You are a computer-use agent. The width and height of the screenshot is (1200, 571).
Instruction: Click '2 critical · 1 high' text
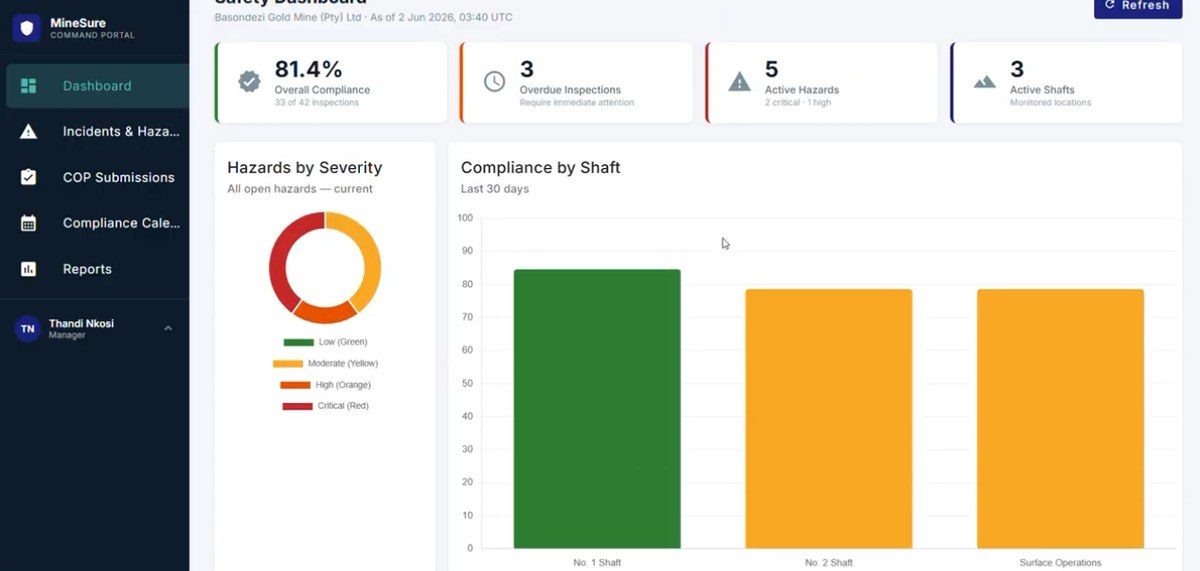point(802,103)
